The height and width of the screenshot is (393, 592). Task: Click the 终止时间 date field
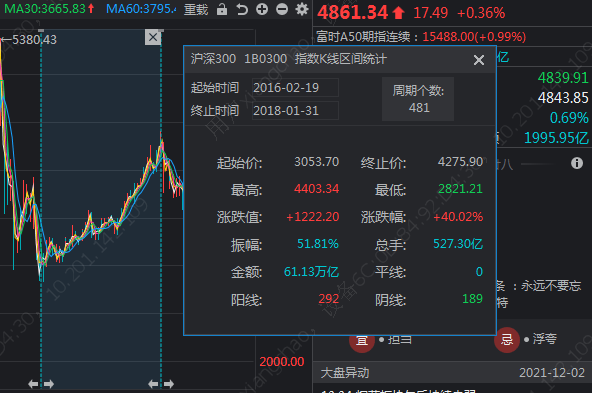pos(295,111)
